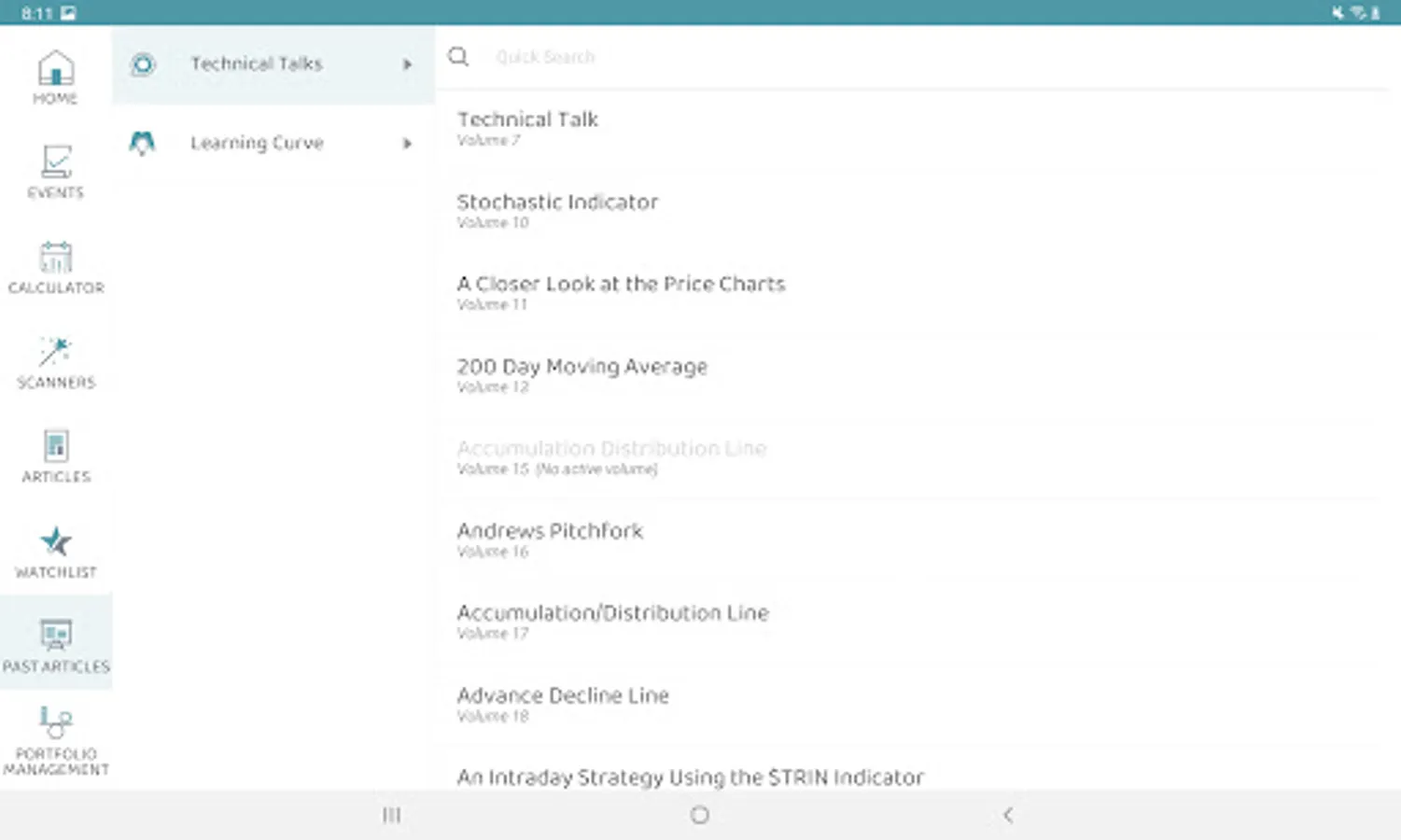The image size is (1401, 840).
Task: Go to Events in the sidebar
Action: 55,164
